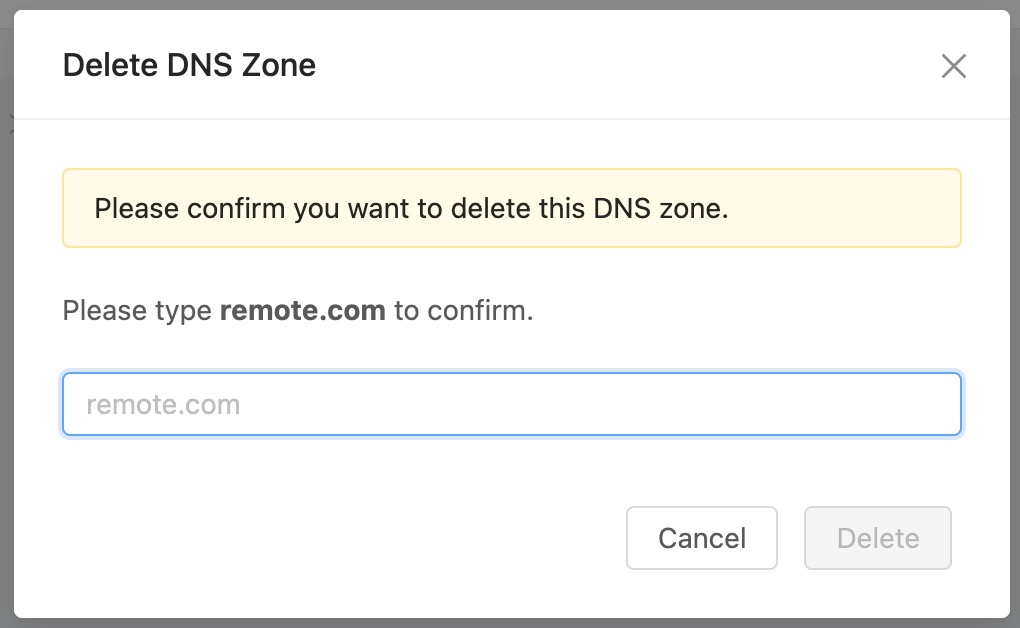
Task: Click the words "to confirm." in instructions
Action: click(x=463, y=310)
